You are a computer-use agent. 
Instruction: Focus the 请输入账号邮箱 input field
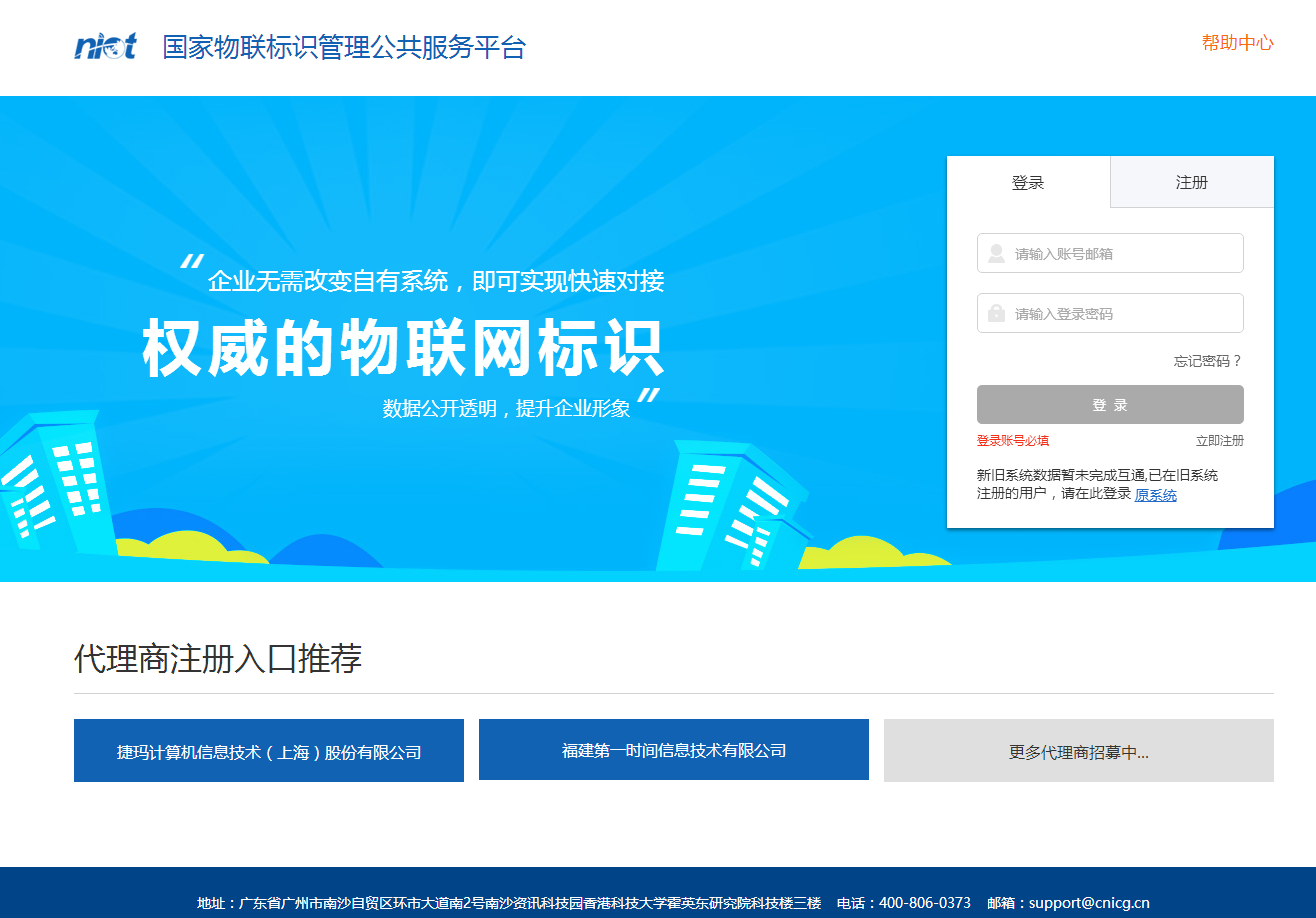click(1122, 254)
